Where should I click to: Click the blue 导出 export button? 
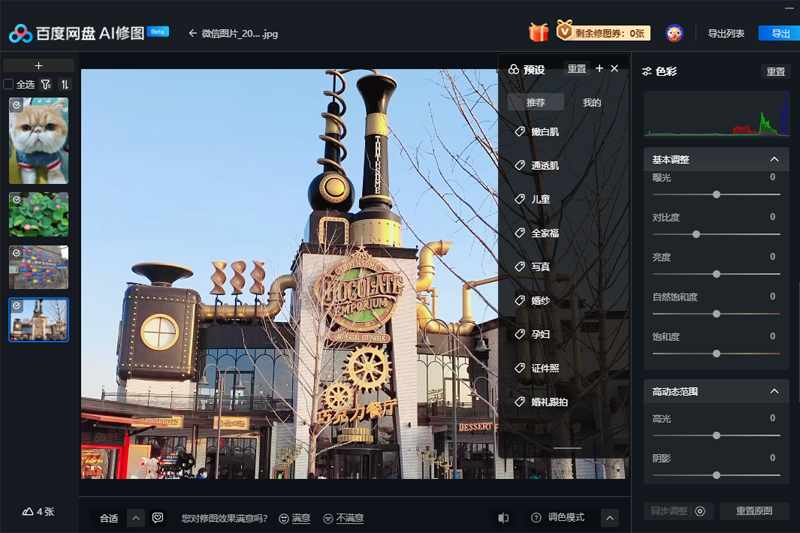tap(780, 33)
